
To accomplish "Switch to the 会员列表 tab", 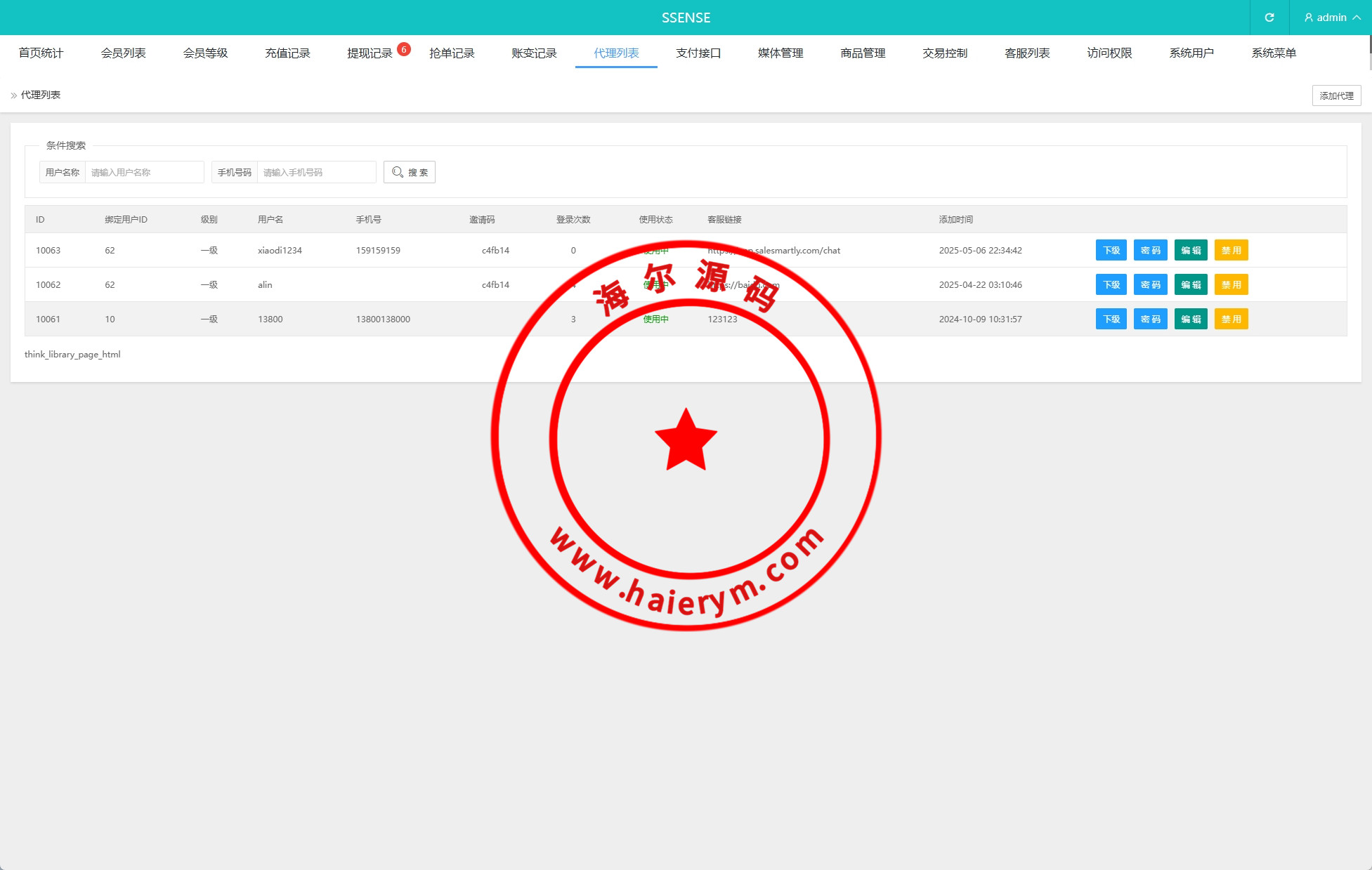I will (x=124, y=53).
